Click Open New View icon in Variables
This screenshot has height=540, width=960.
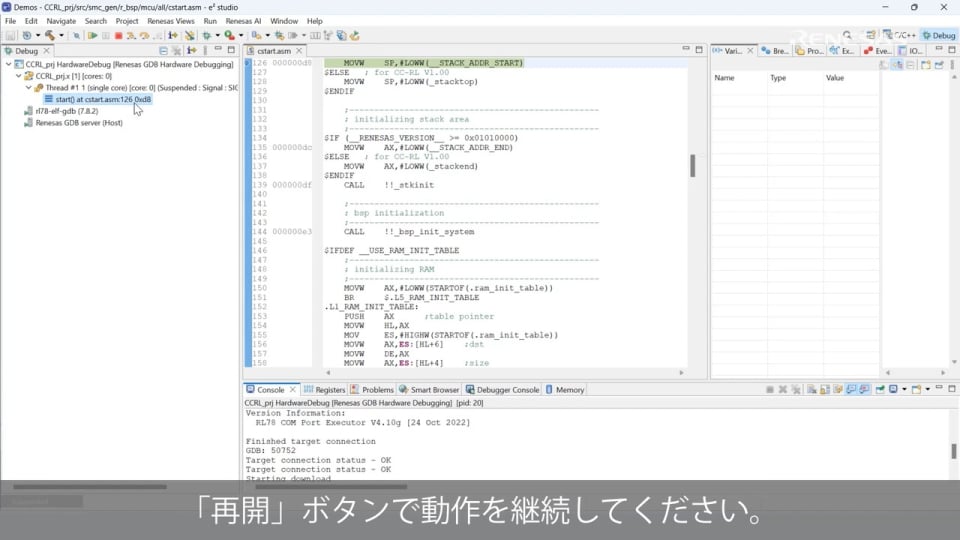926,65
